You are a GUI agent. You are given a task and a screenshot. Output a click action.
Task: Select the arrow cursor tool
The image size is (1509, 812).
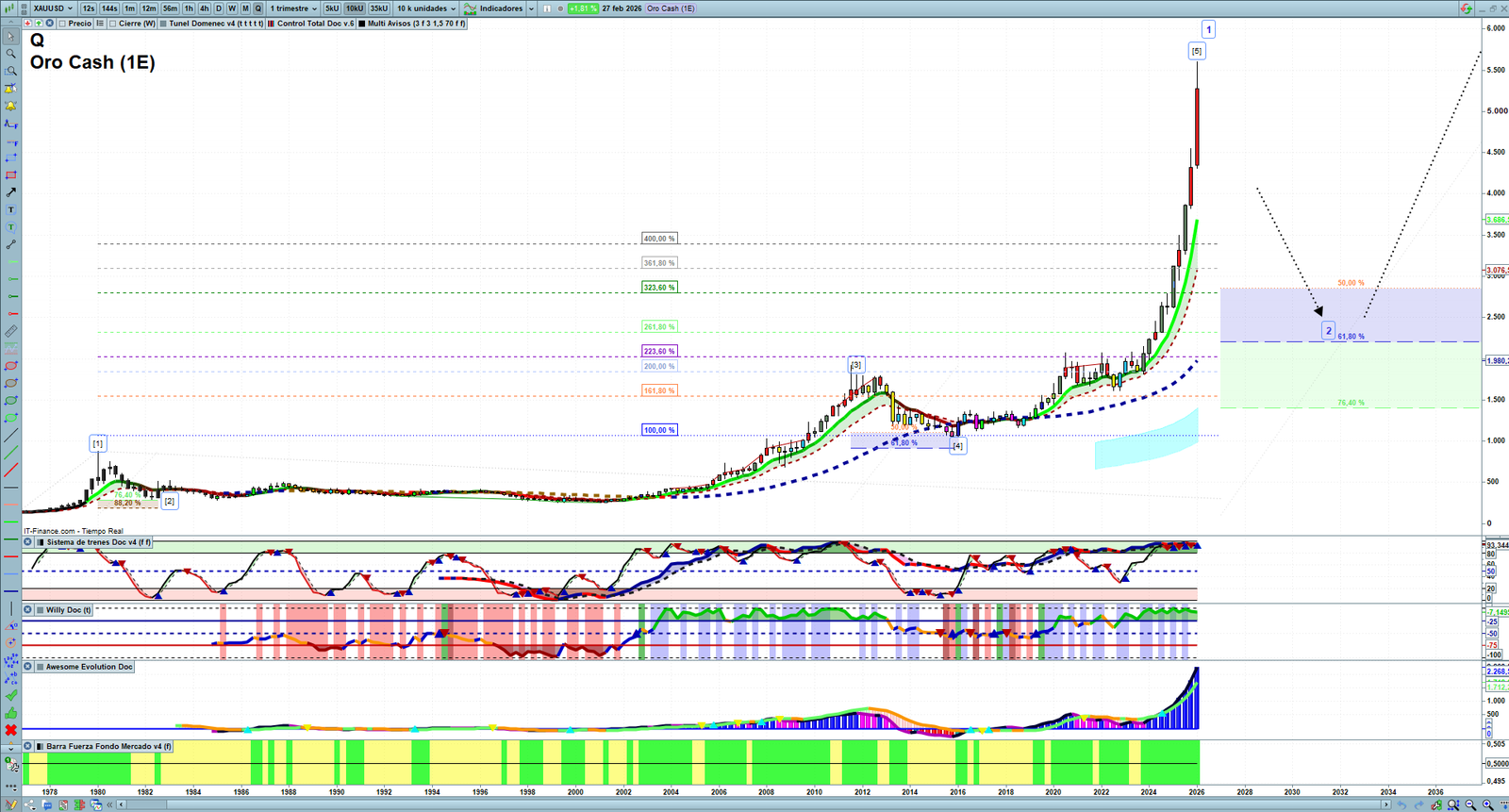tap(10, 37)
